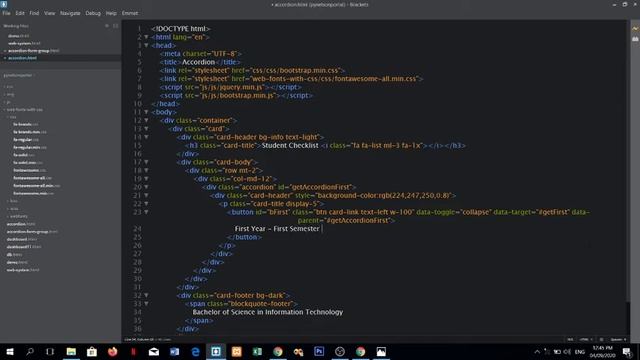The image size is (640, 360).
Task: Select web-system.html in Working Files
Action: pyautogui.click(x=24, y=43)
